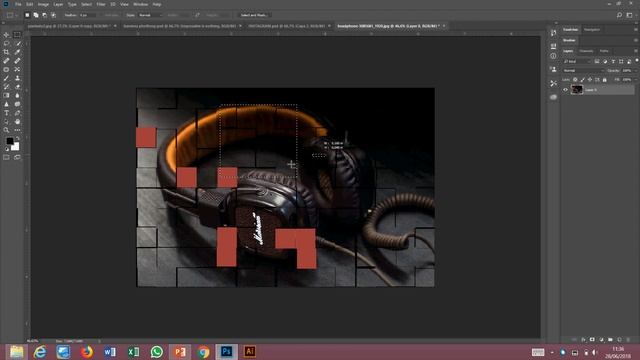Switch to the Paths tab
This screenshot has height=360, width=640.
pos(604,51)
